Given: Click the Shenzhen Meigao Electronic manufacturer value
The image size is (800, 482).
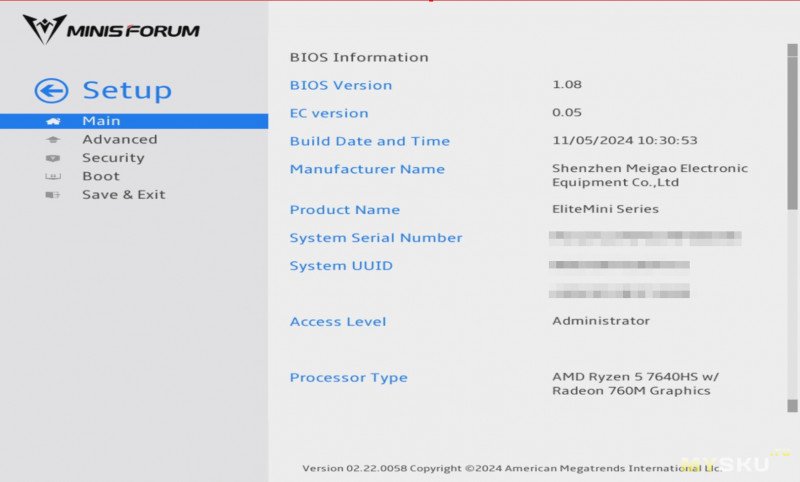Looking at the screenshot, I should tap(650, 175).
